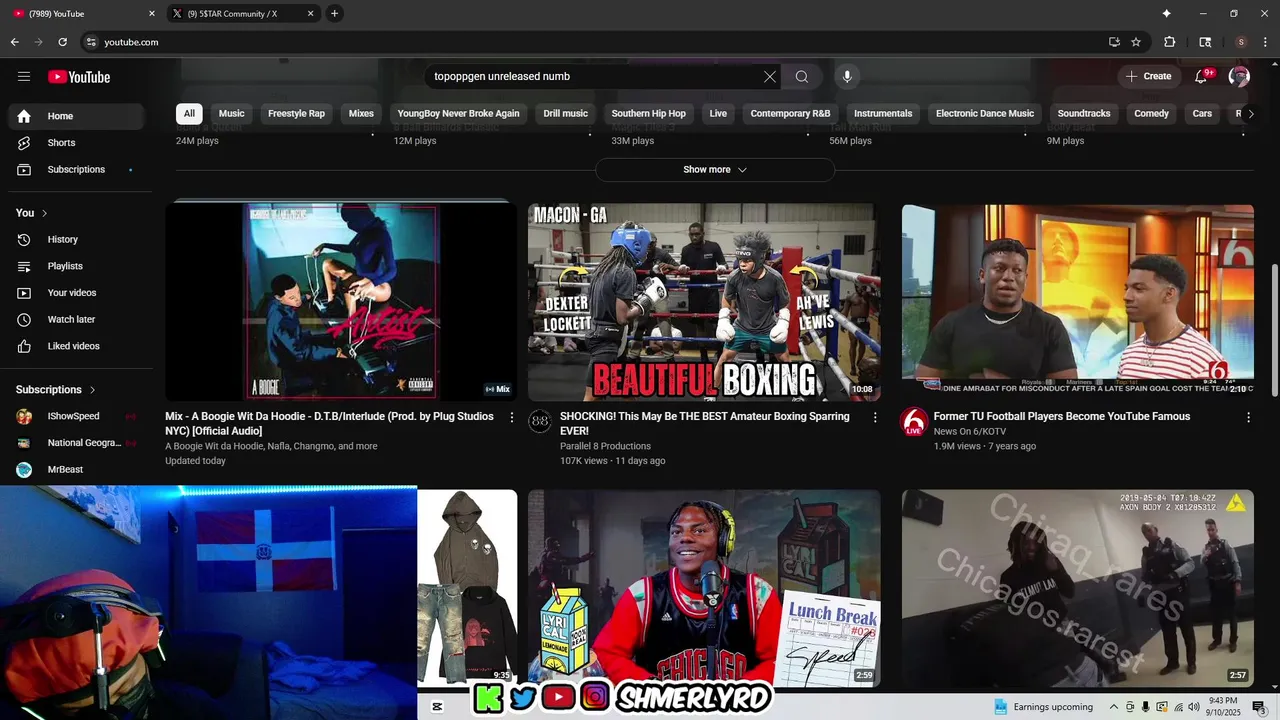Expand the You section chevron
Viewport: 1280px width, 720px height.
[44, 213]
